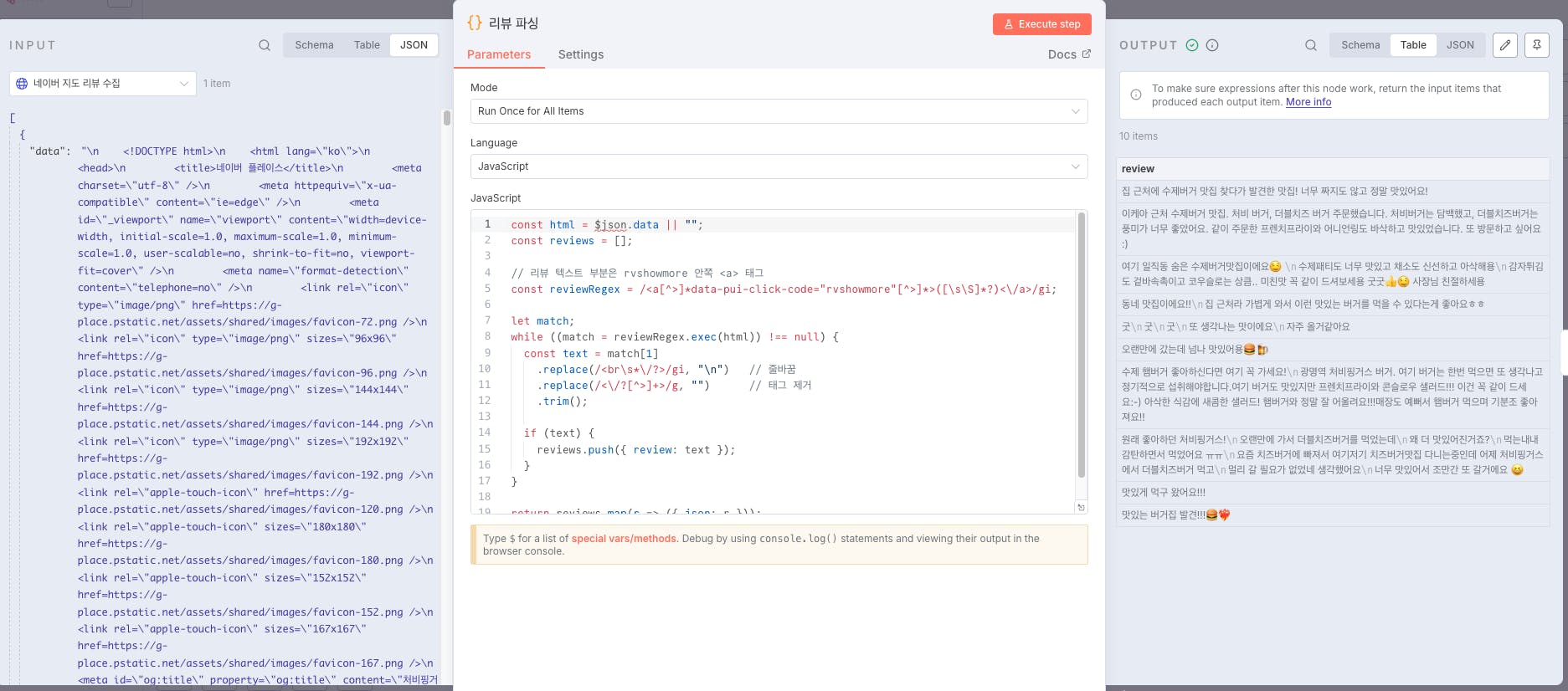The height and width of the screenshot is (691, 1568).
Task: Run the node with Execute step
Action: point(1042,24)
